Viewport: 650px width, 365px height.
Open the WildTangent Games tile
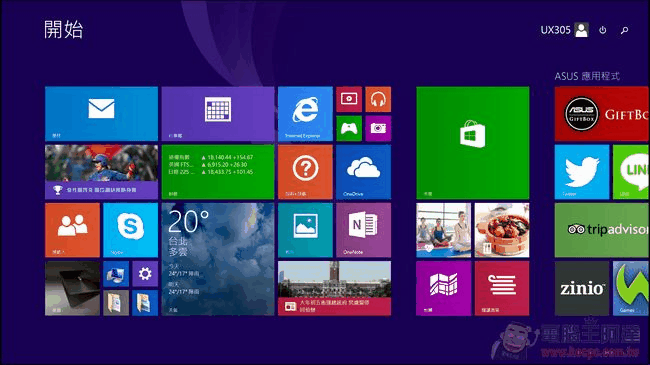click(x=631, y=288)
